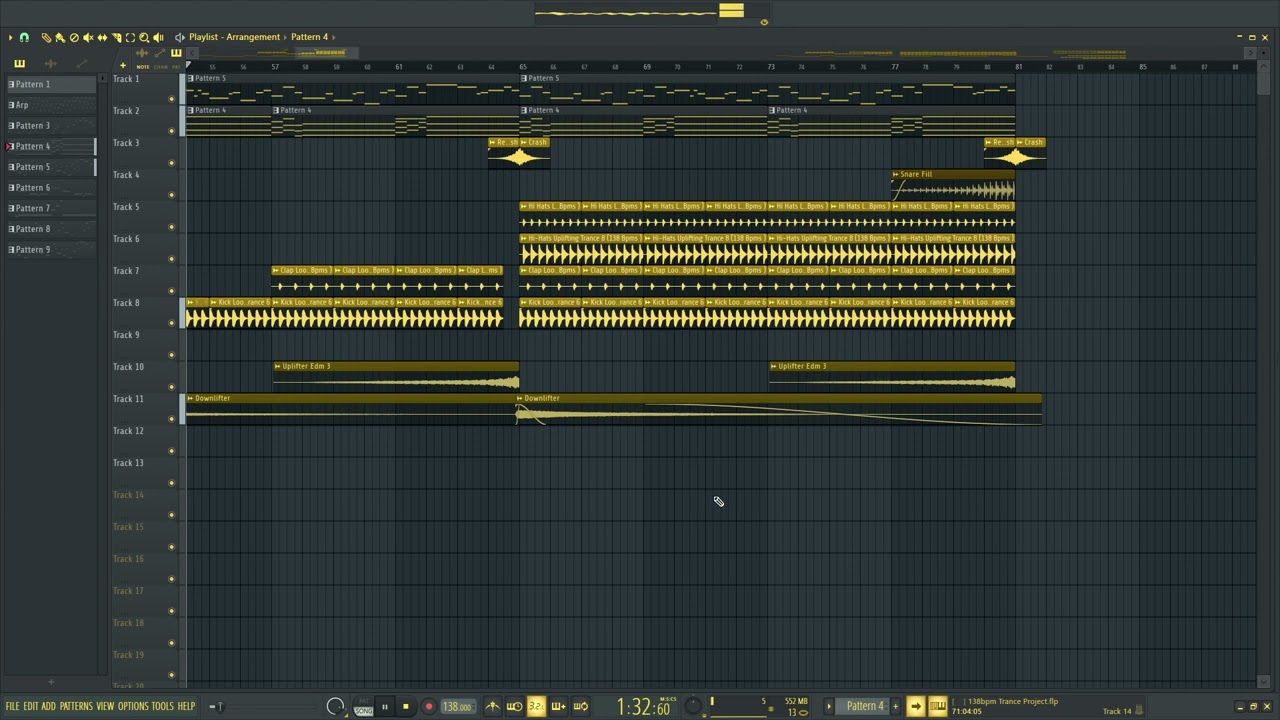
Task: Mute Track 10 using its dot
Action: tap(171, 387)
